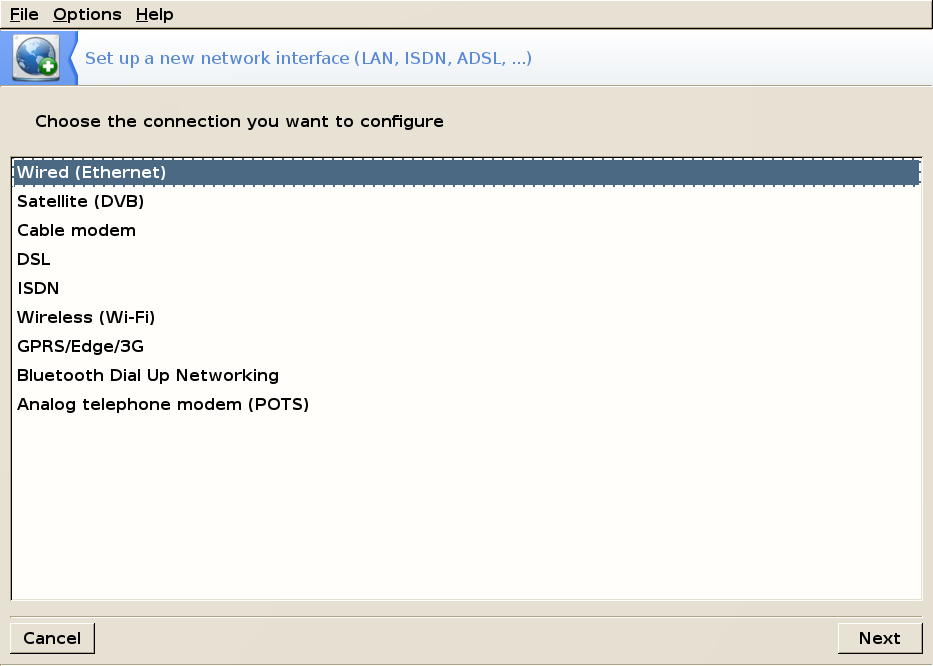The image size is (933, 666).
Task: Click the 'Choose the connection' heading text
Action: point(239,121)
